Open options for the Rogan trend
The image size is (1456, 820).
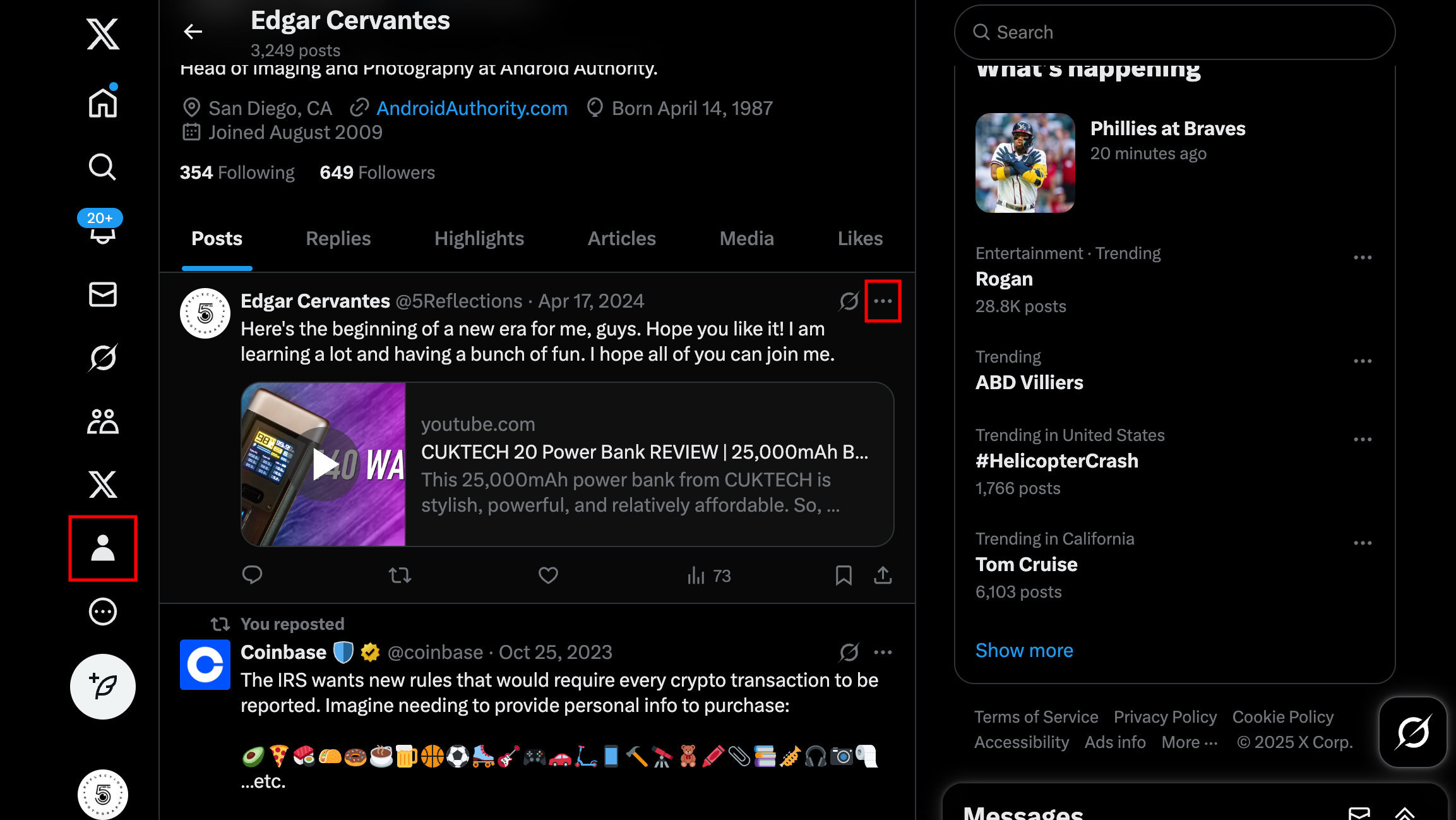click(1363, 258)
